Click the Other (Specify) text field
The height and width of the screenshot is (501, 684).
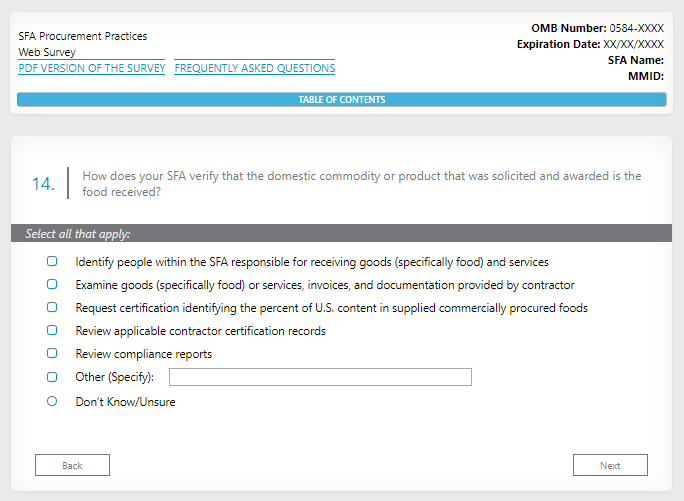(x=320, y=377)
